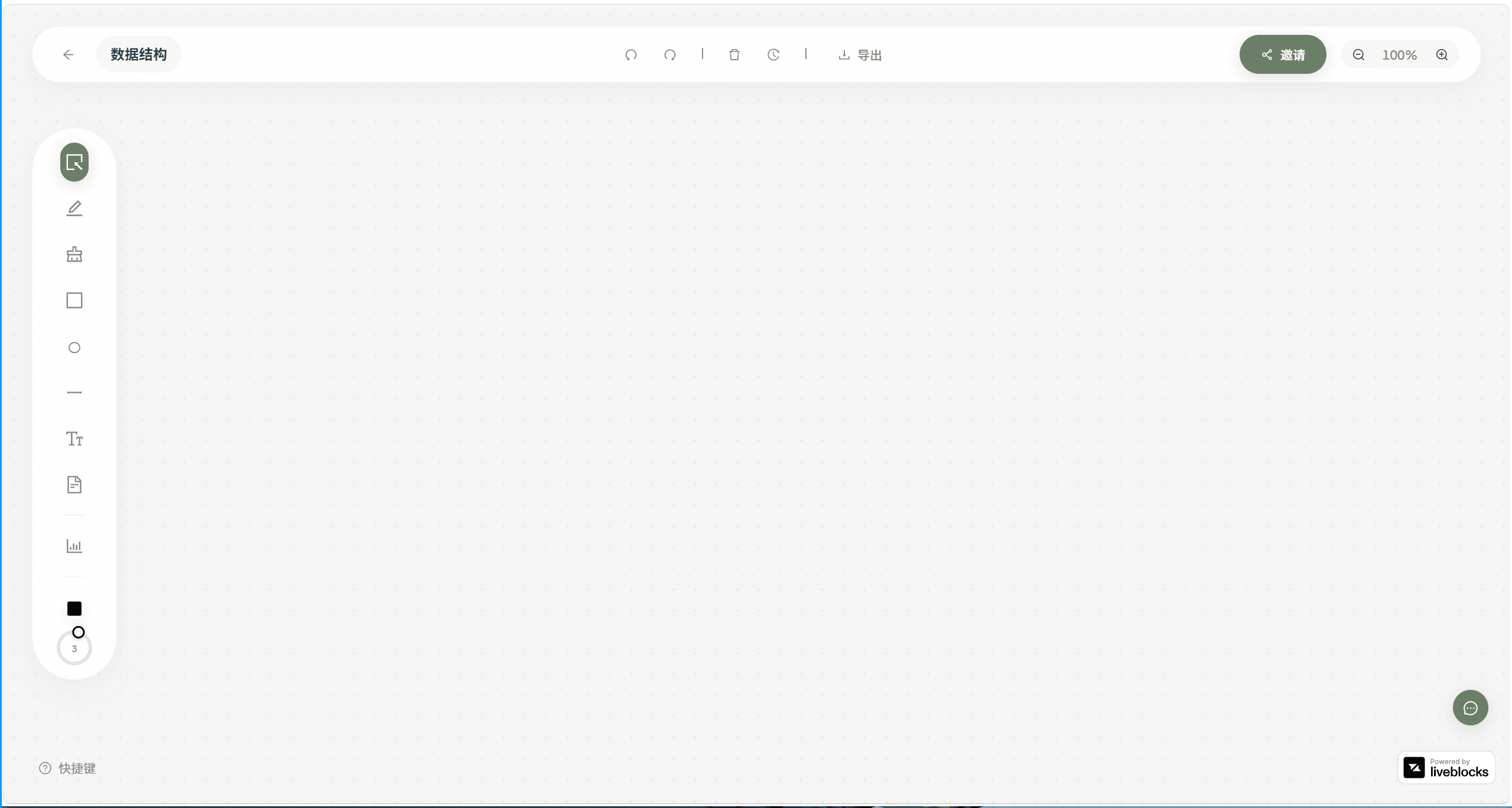The height and width of the screenshot is (808, 1512).
Task: Open the history clock icon
Action: pyautogui.click(x=773, y=55)
